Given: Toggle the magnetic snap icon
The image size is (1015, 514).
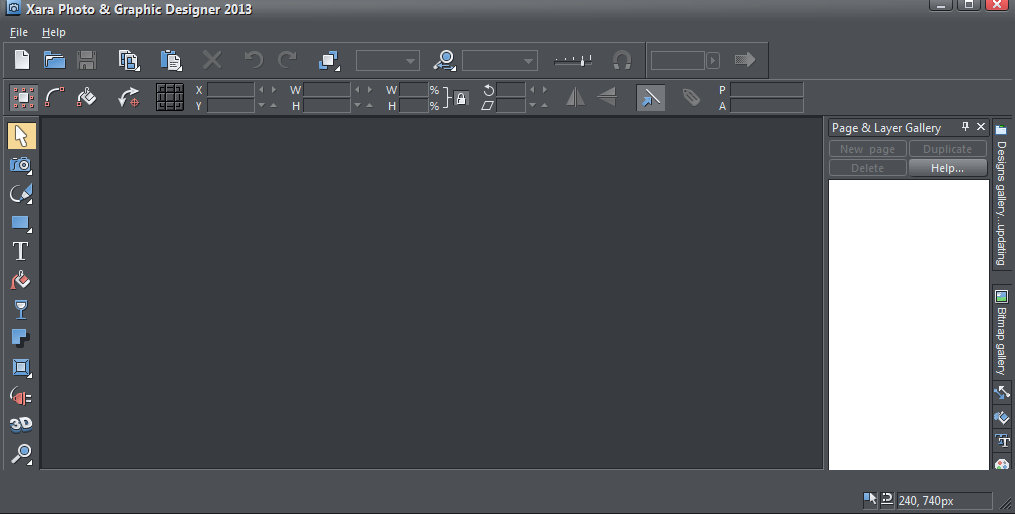Looking at the screenshot, I should pos(621,60).
